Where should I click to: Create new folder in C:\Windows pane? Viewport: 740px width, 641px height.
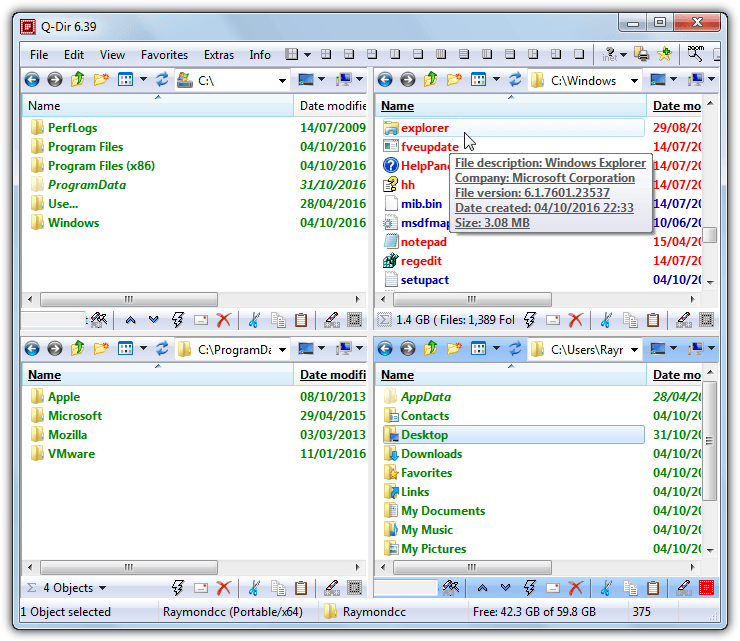[454, 79]
